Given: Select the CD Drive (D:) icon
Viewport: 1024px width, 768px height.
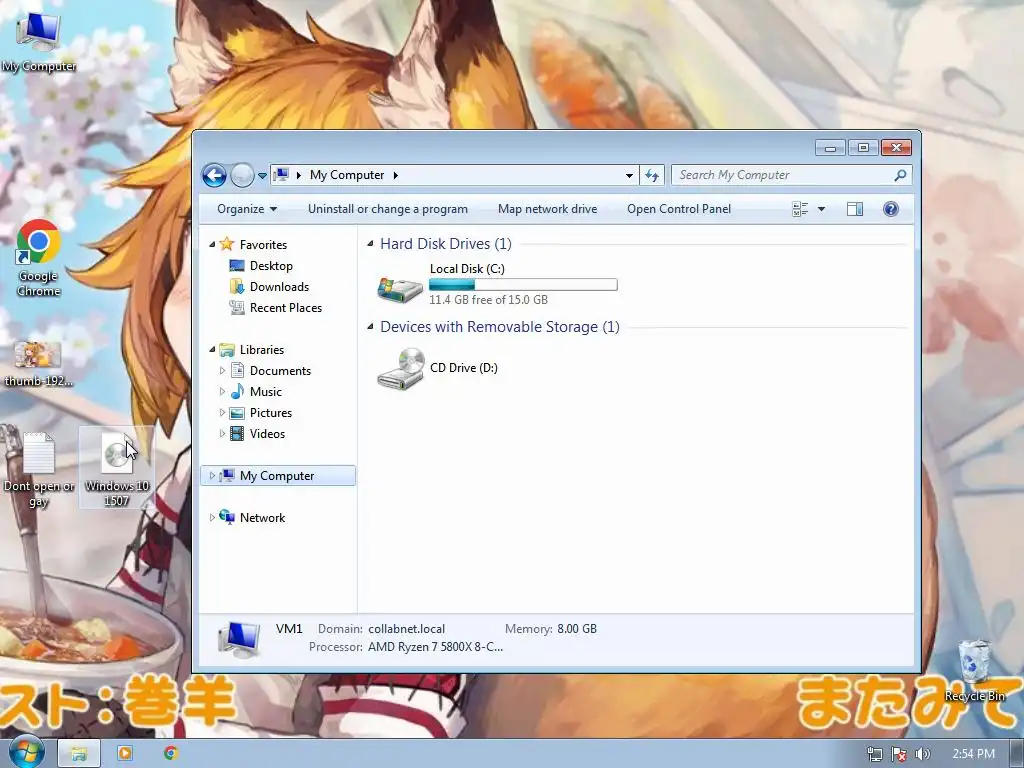Looking at the screenshot, I should pyautogui.click(x=401, y=369).
